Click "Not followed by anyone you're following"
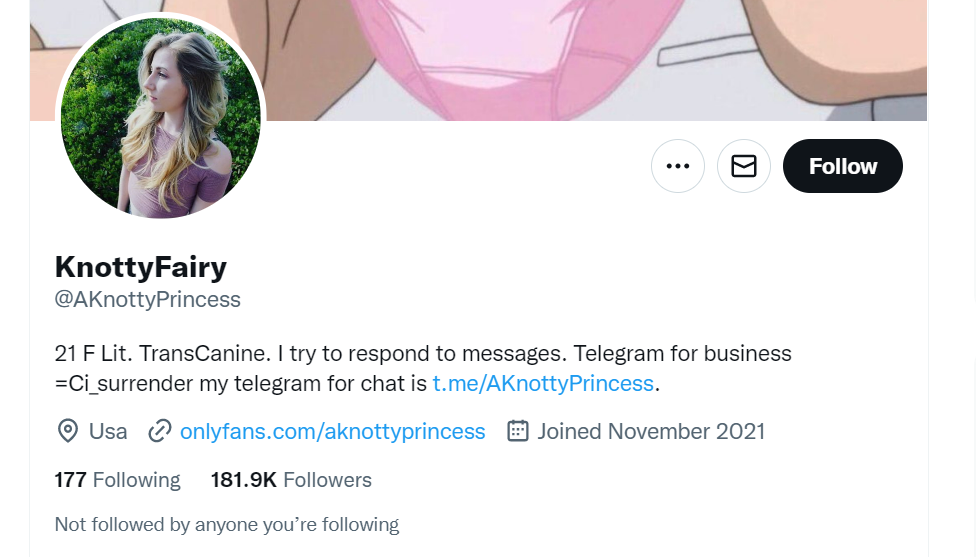The height and width of the screenshot is (557, 976). pos(227,525)
